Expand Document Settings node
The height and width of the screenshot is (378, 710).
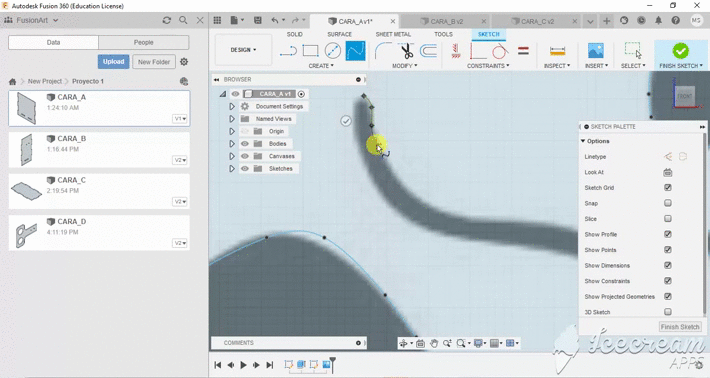click(232, 106)
